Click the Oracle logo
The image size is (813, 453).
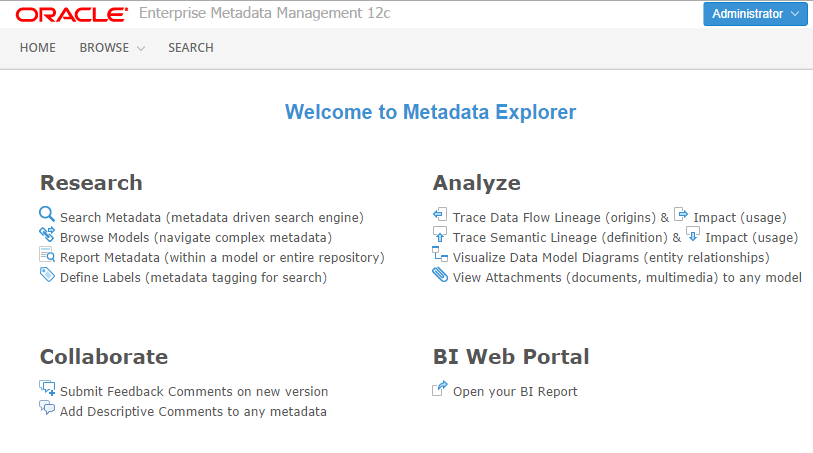[x=72, y=15]
